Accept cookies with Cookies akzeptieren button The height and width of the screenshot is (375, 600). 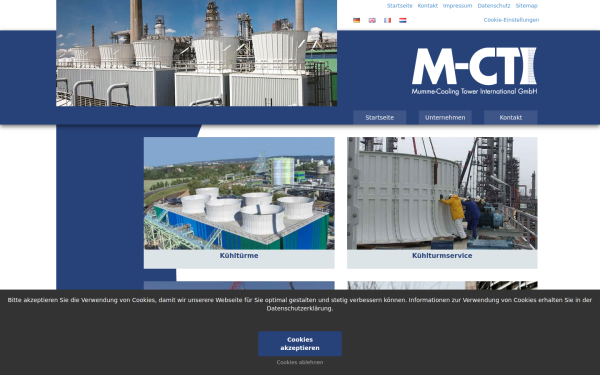pos(300,344)
